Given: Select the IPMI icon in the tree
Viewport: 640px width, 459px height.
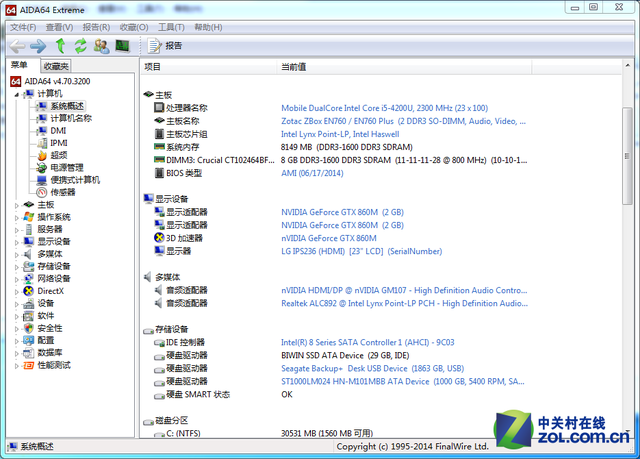Looking at the screenshot, I should pyautogui.click(x=42, y=143).
